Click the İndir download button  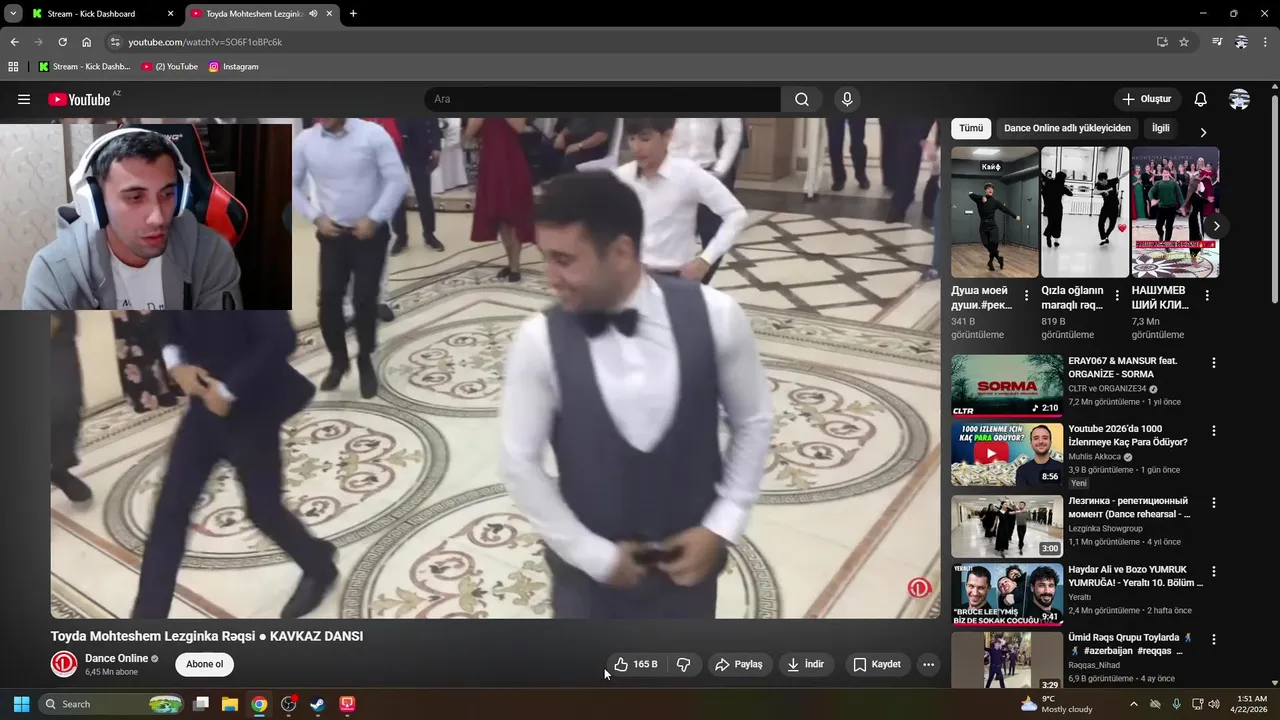[805, 664]
